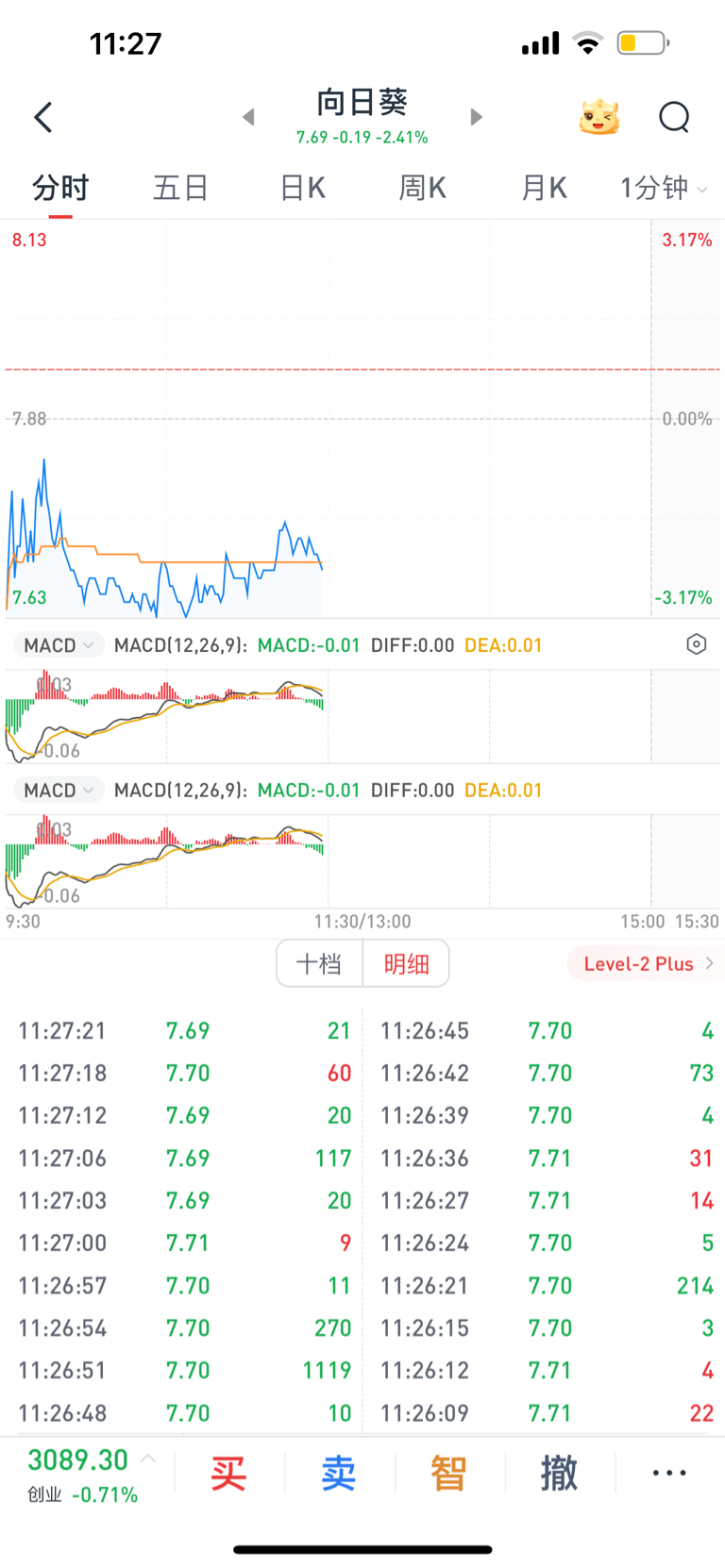725x1568 pixels.
Task: Select the 日K chart tab
Action: [302, 188]
